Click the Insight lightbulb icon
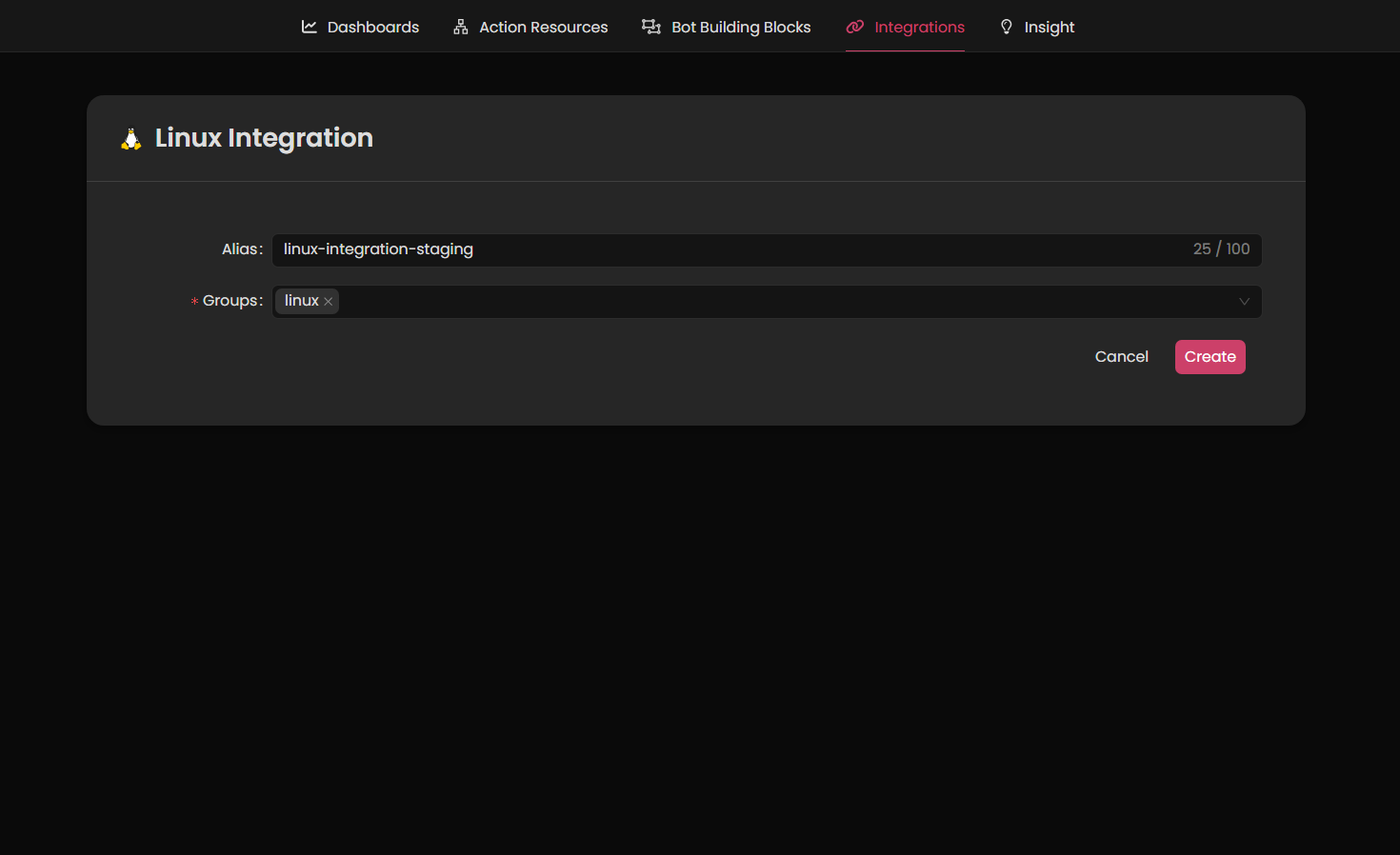 point(1007,27)
